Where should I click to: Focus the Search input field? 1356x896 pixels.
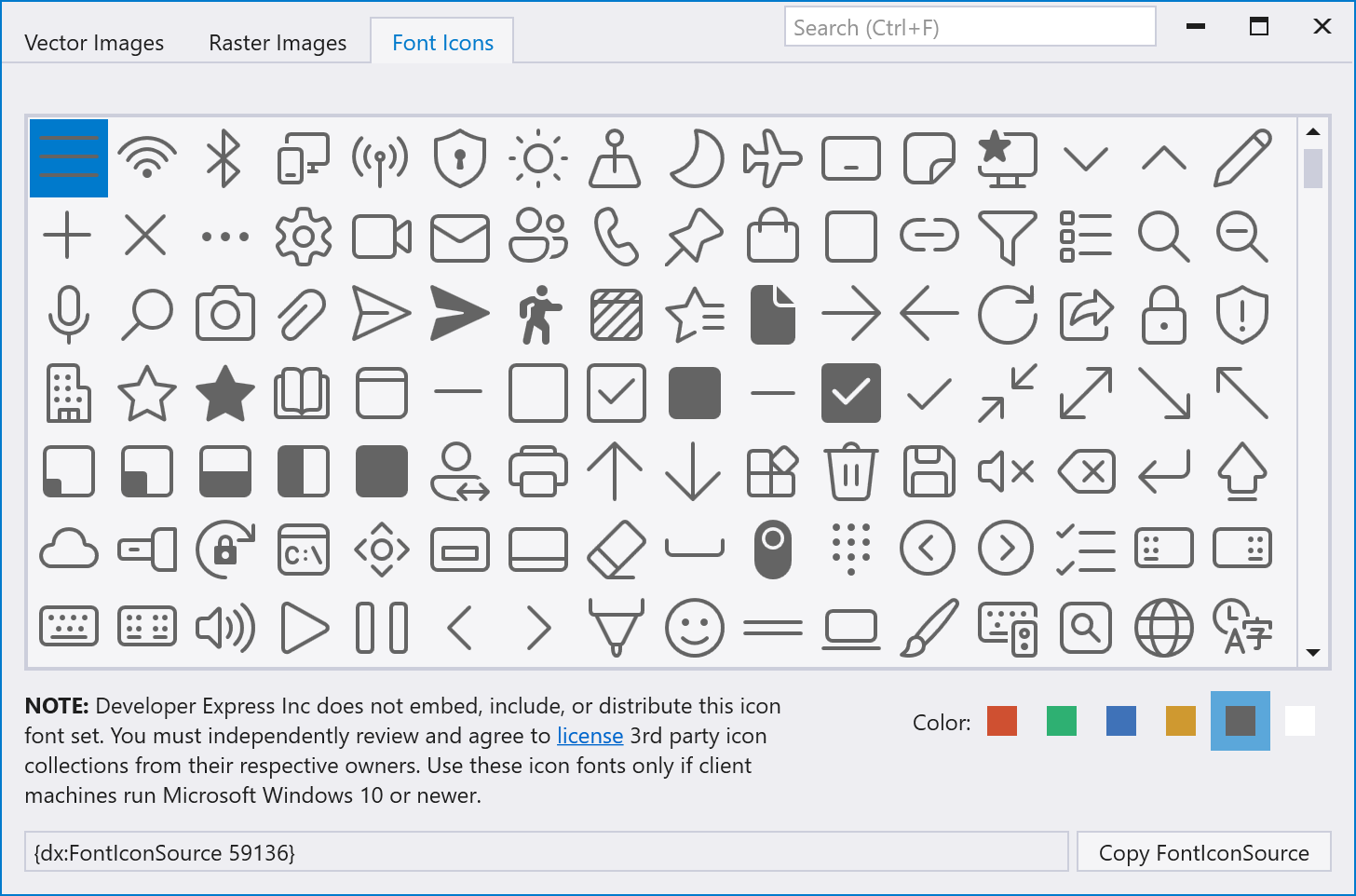tap(970, 27)
